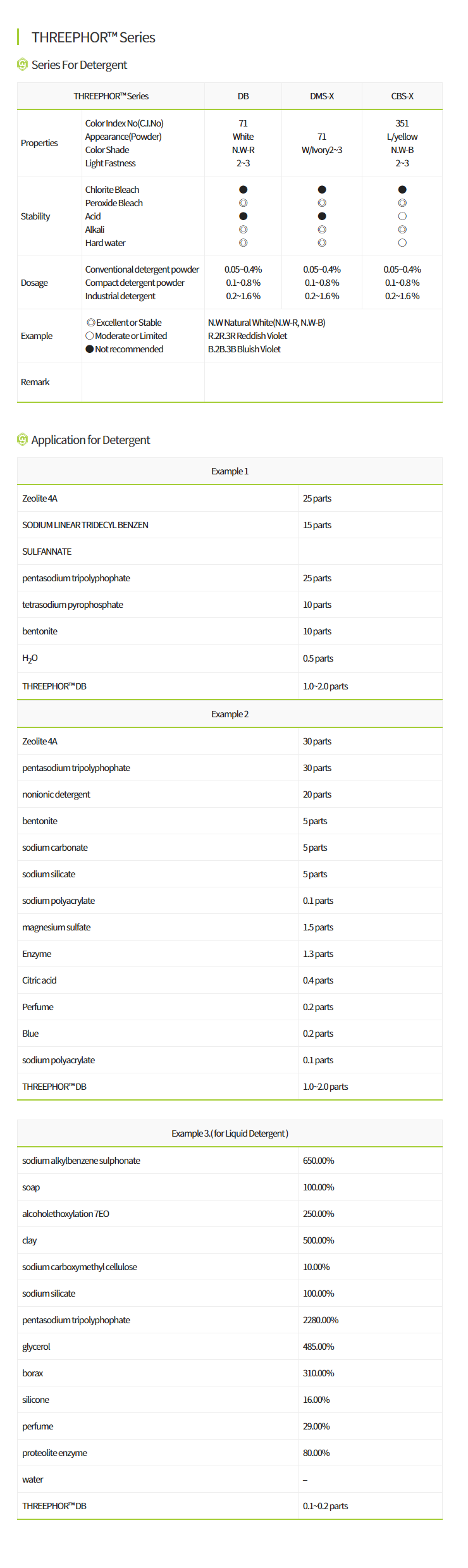Click the green icon beside Series For Detergent
This screenshot has width=468, height=1568.
[x=22, y=65]
